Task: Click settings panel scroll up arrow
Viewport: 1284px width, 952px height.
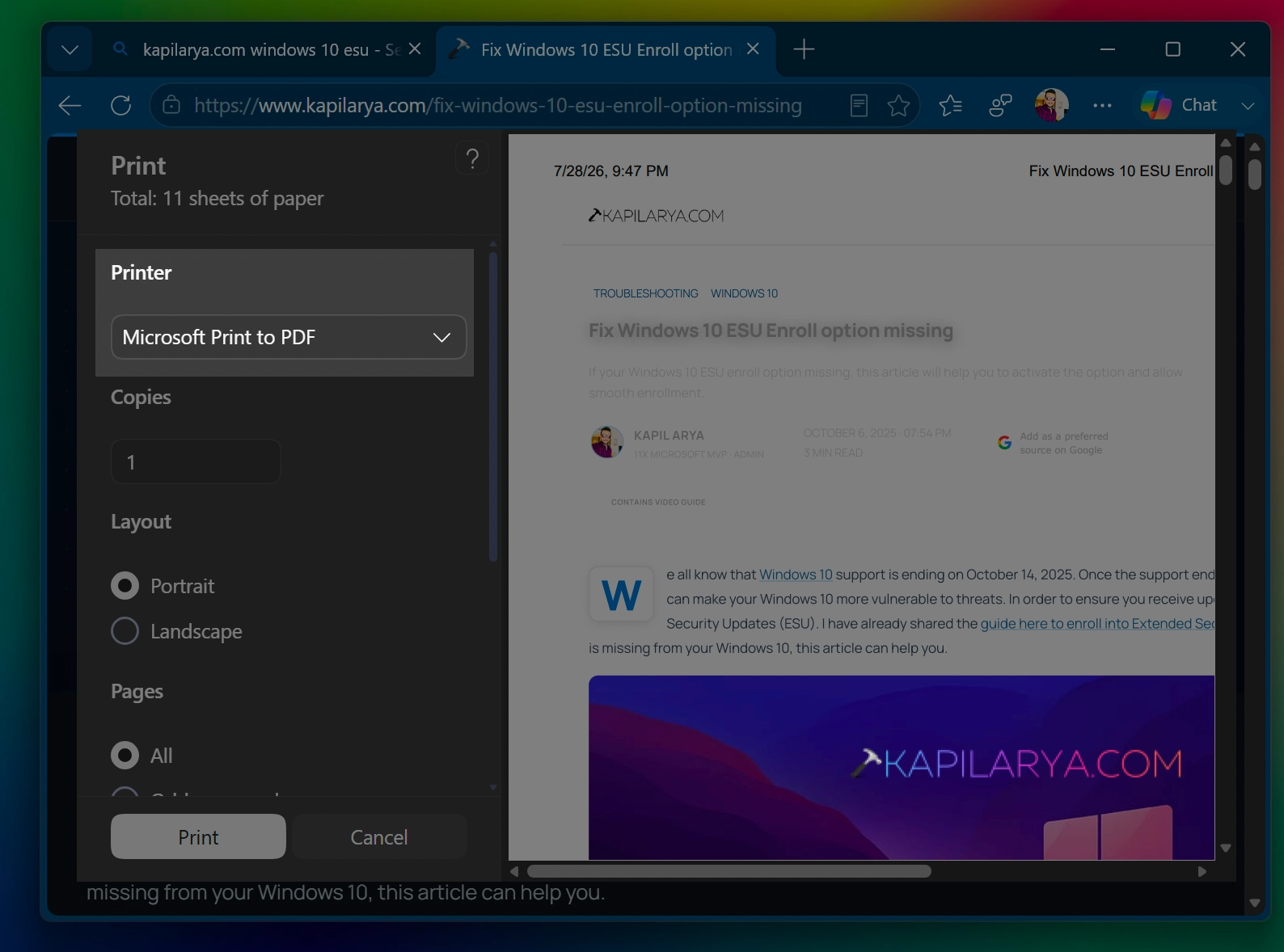Action: tap(493, 242)
